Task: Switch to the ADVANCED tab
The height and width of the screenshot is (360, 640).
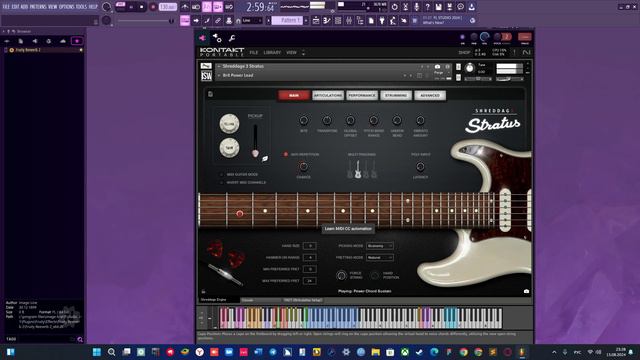Action: (430, 96)
